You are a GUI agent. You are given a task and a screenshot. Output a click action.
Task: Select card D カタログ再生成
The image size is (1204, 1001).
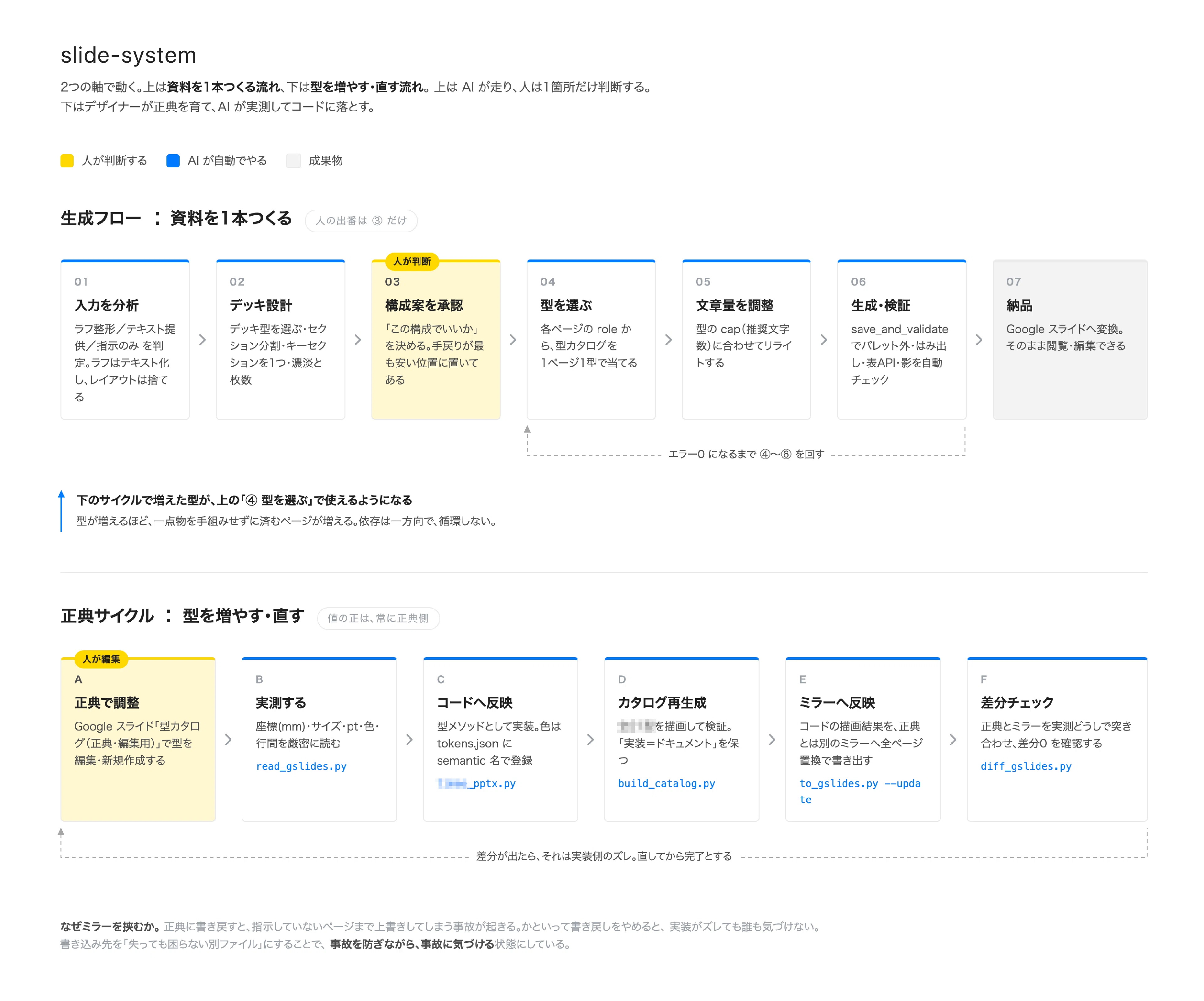click(682, 740)
